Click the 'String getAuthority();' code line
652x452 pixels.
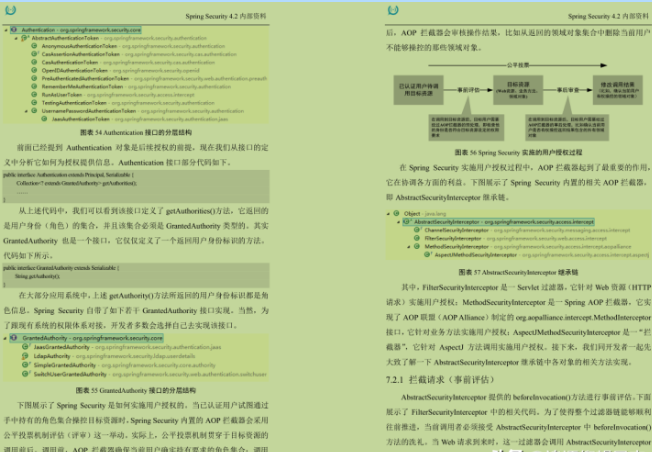(x=37, y=276)
